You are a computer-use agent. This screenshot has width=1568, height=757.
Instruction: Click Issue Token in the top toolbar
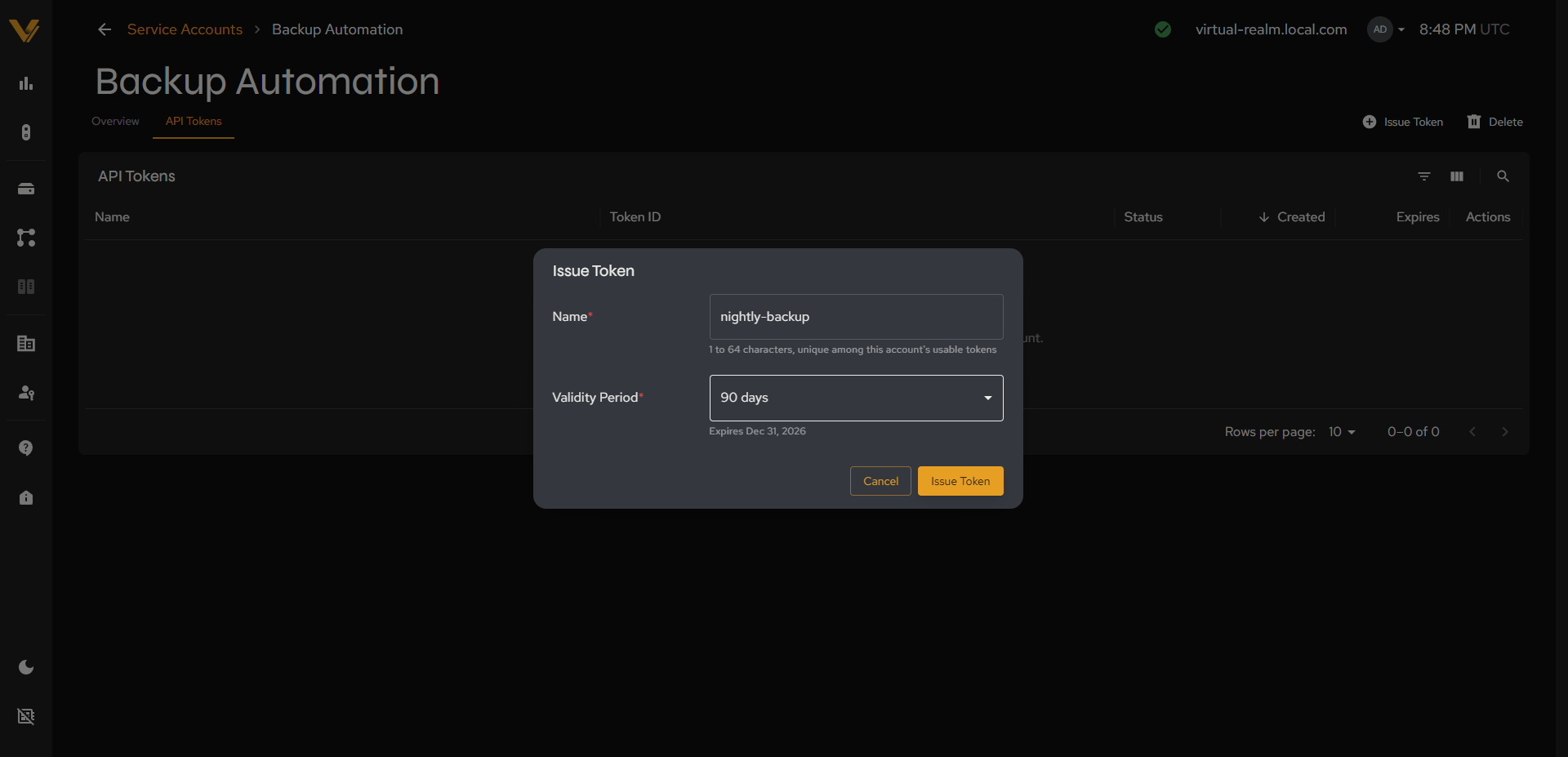(x=1403, y=122)
